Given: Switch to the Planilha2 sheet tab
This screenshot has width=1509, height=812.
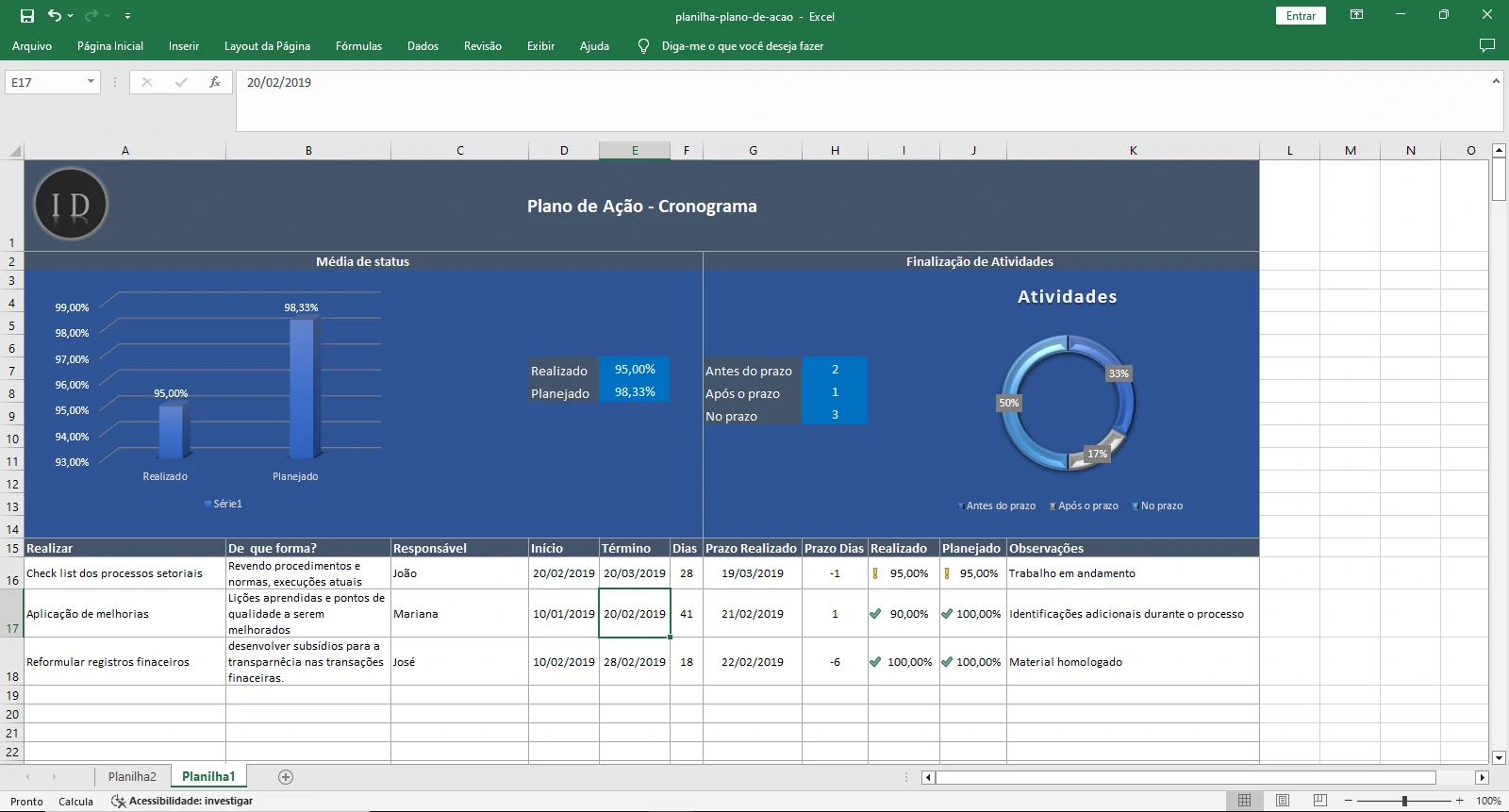Looking at the screenshot, I should (132, 777).
